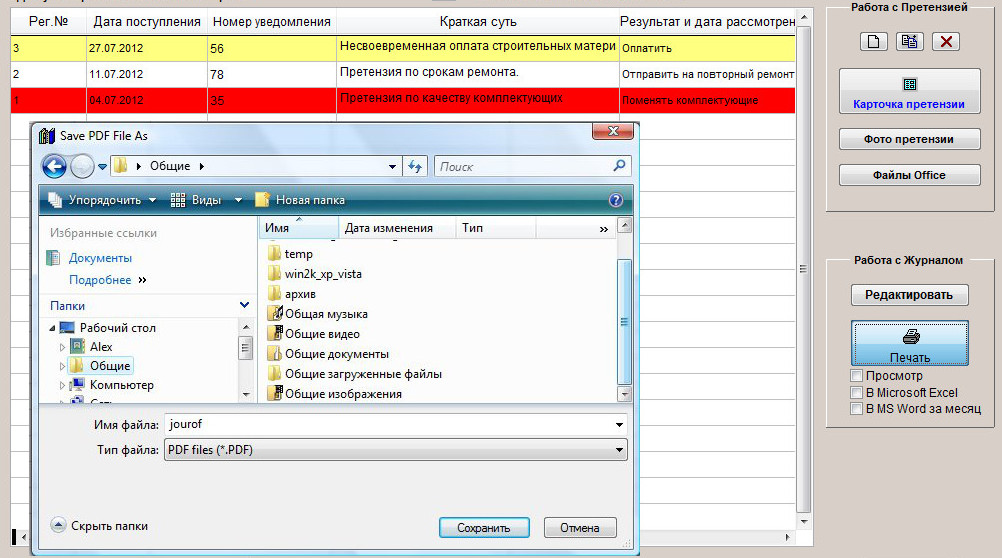Collapse Рабочий стол tree node

[x=52, y=328]
